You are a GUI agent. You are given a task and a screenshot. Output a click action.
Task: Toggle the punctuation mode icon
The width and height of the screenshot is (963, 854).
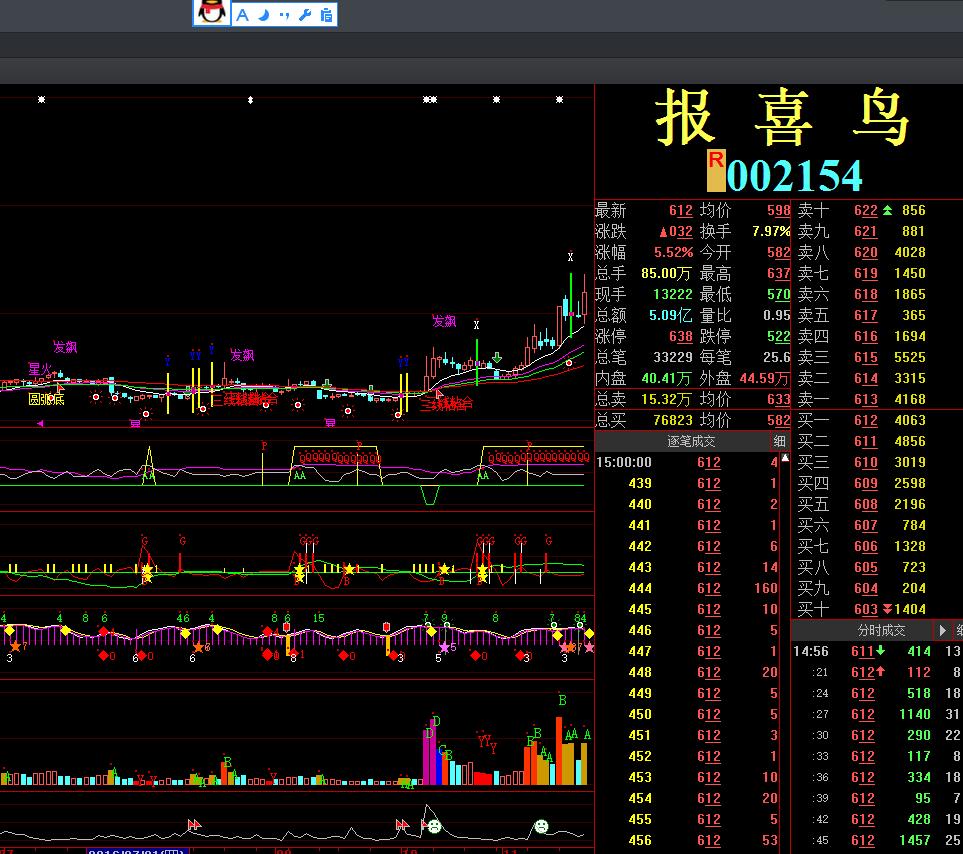click(284, 15)
